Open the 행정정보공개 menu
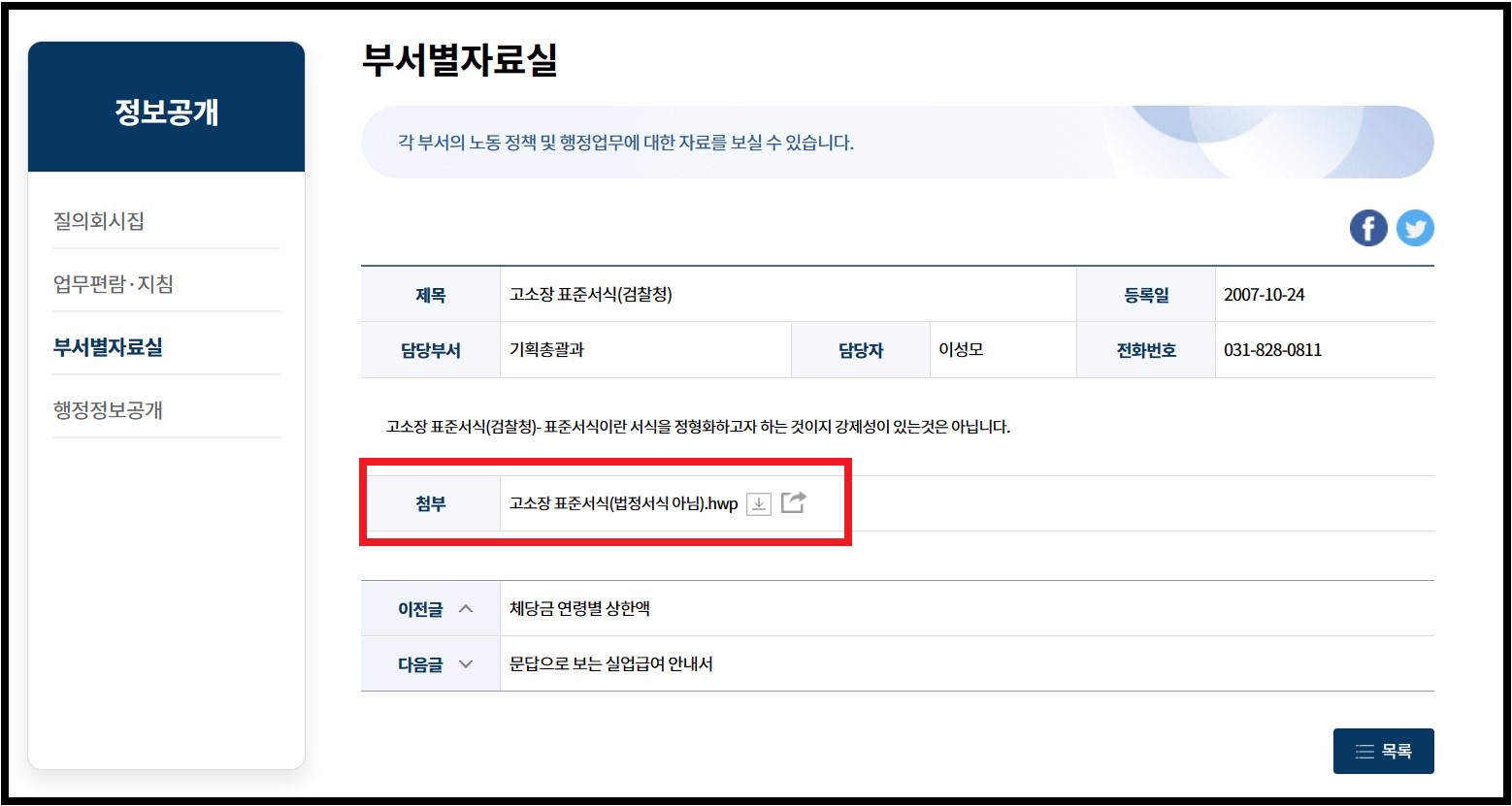The width and height of the screenshot is (1512, 806). (x=108, y=410)
